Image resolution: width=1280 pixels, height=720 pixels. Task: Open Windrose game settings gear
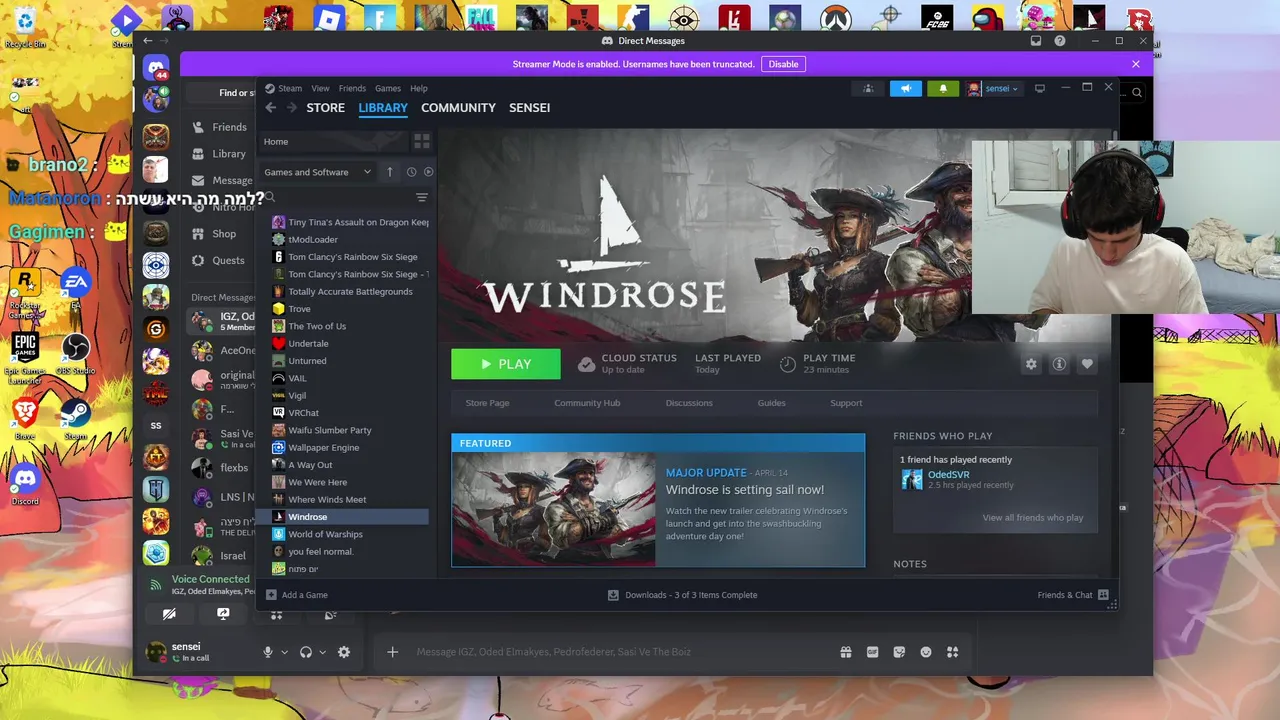(x=1031, y=364)
